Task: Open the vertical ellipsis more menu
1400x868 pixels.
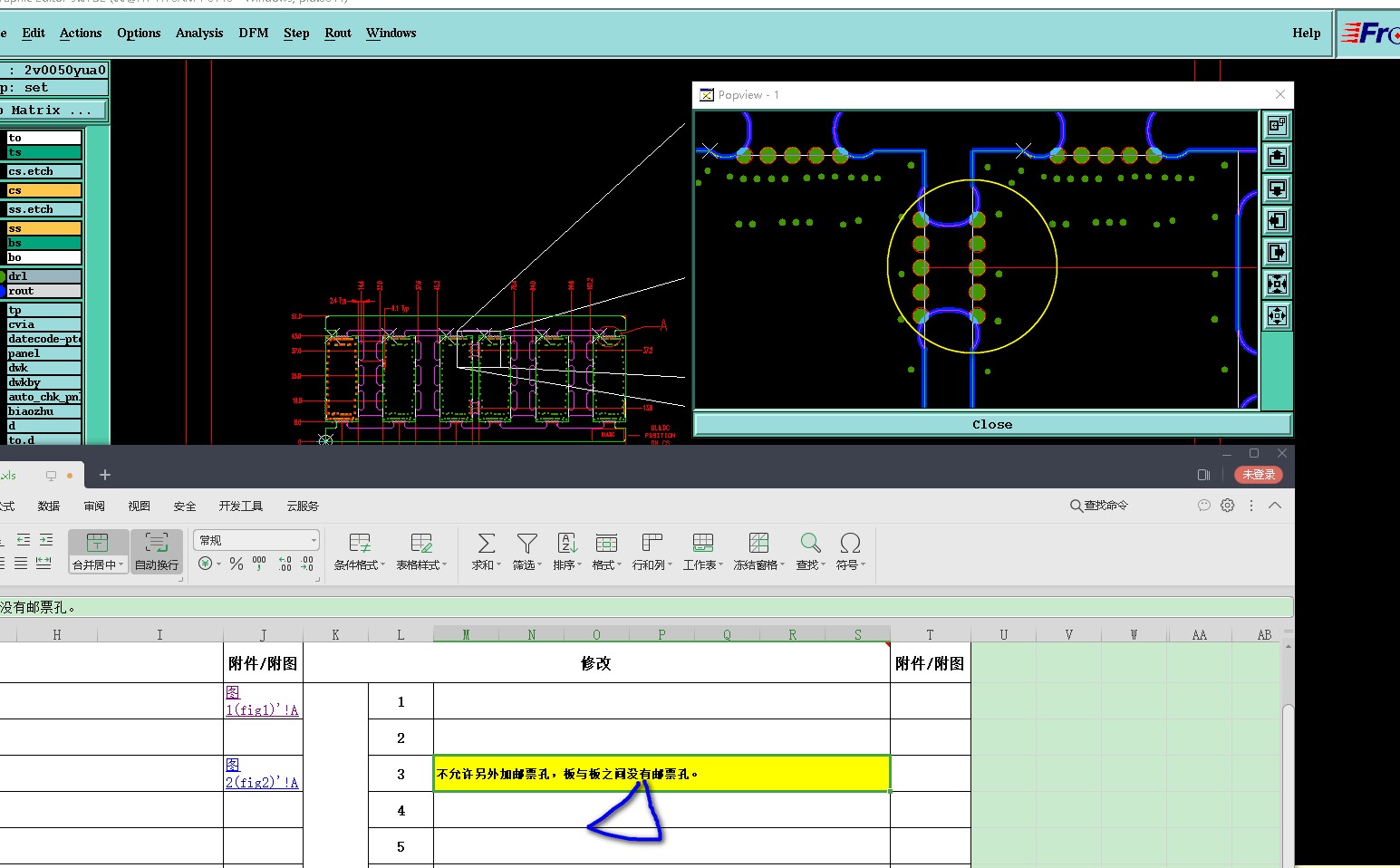Action: click(1251, 505)
